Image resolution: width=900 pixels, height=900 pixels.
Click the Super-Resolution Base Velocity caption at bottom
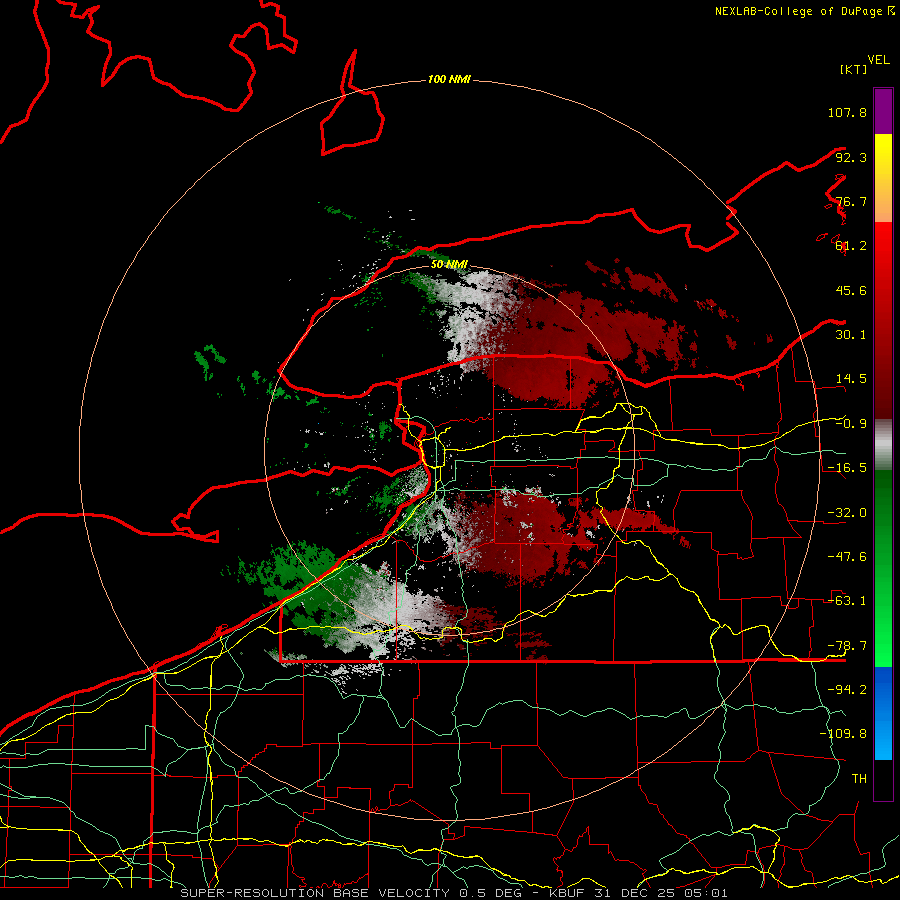coord(454,893)
